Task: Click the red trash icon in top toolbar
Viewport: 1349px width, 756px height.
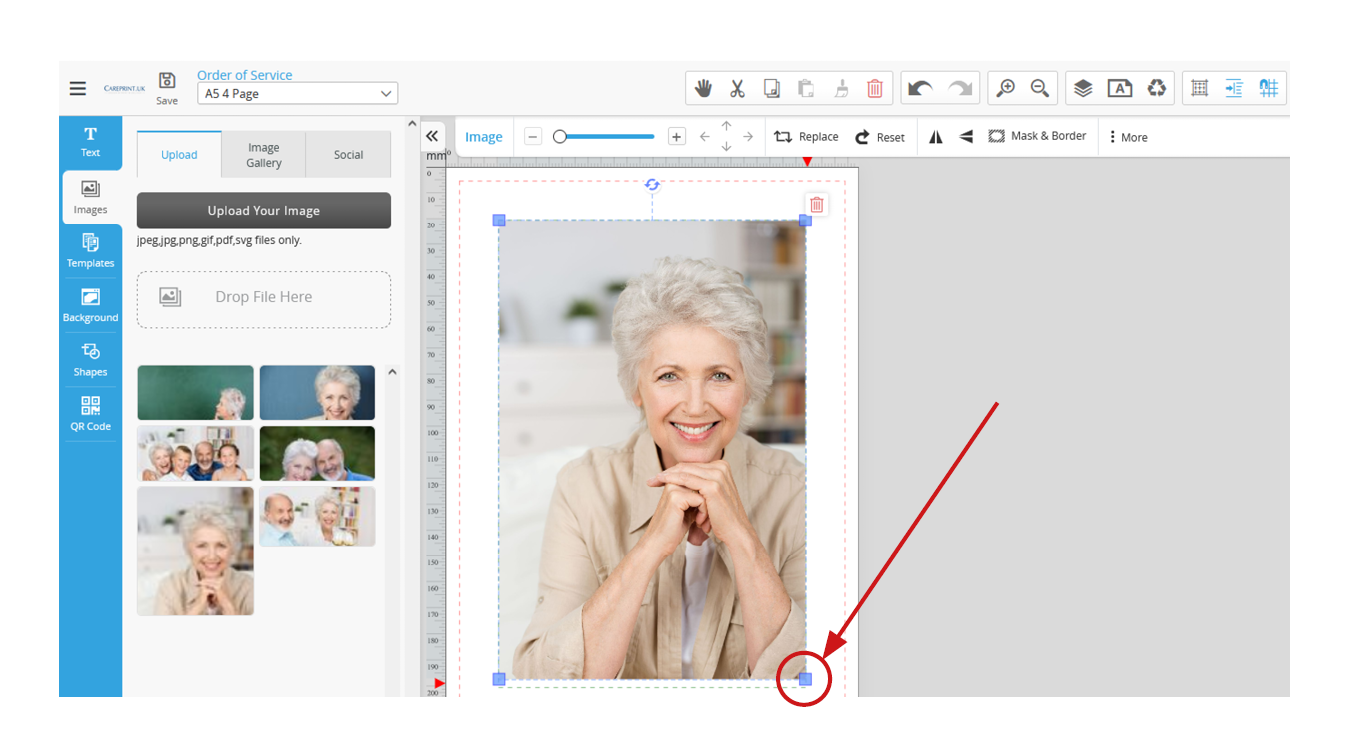Action: pos(874,88)
